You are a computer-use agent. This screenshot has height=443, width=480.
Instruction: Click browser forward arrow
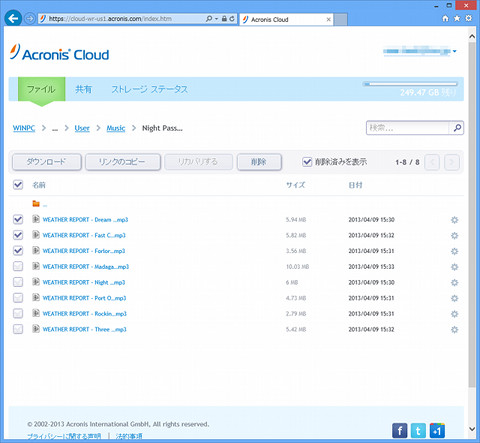[x=30, y=19]
